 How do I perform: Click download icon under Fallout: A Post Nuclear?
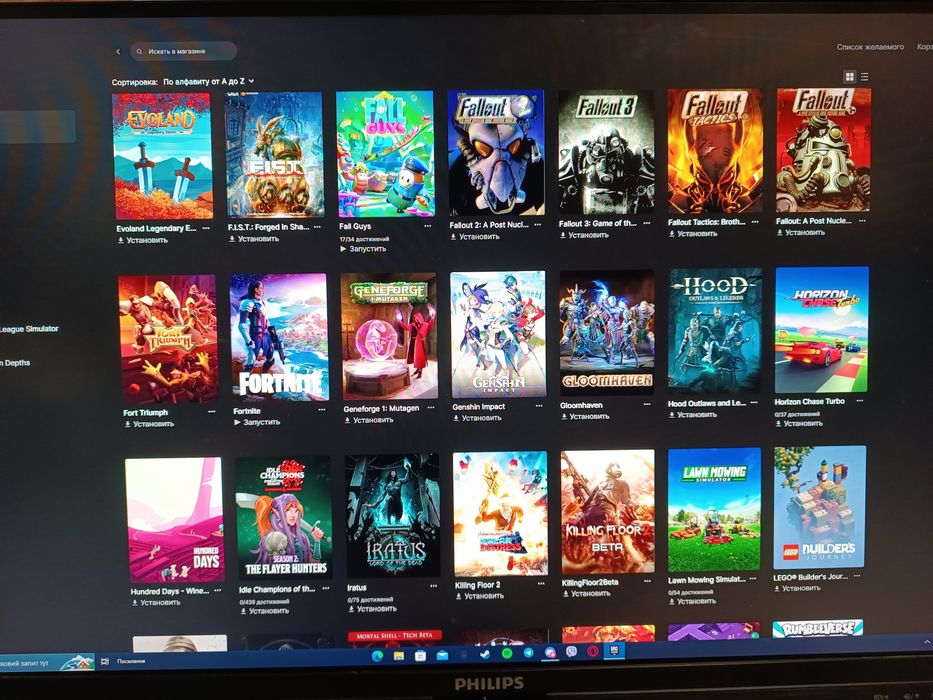click(x=780, y=233)
